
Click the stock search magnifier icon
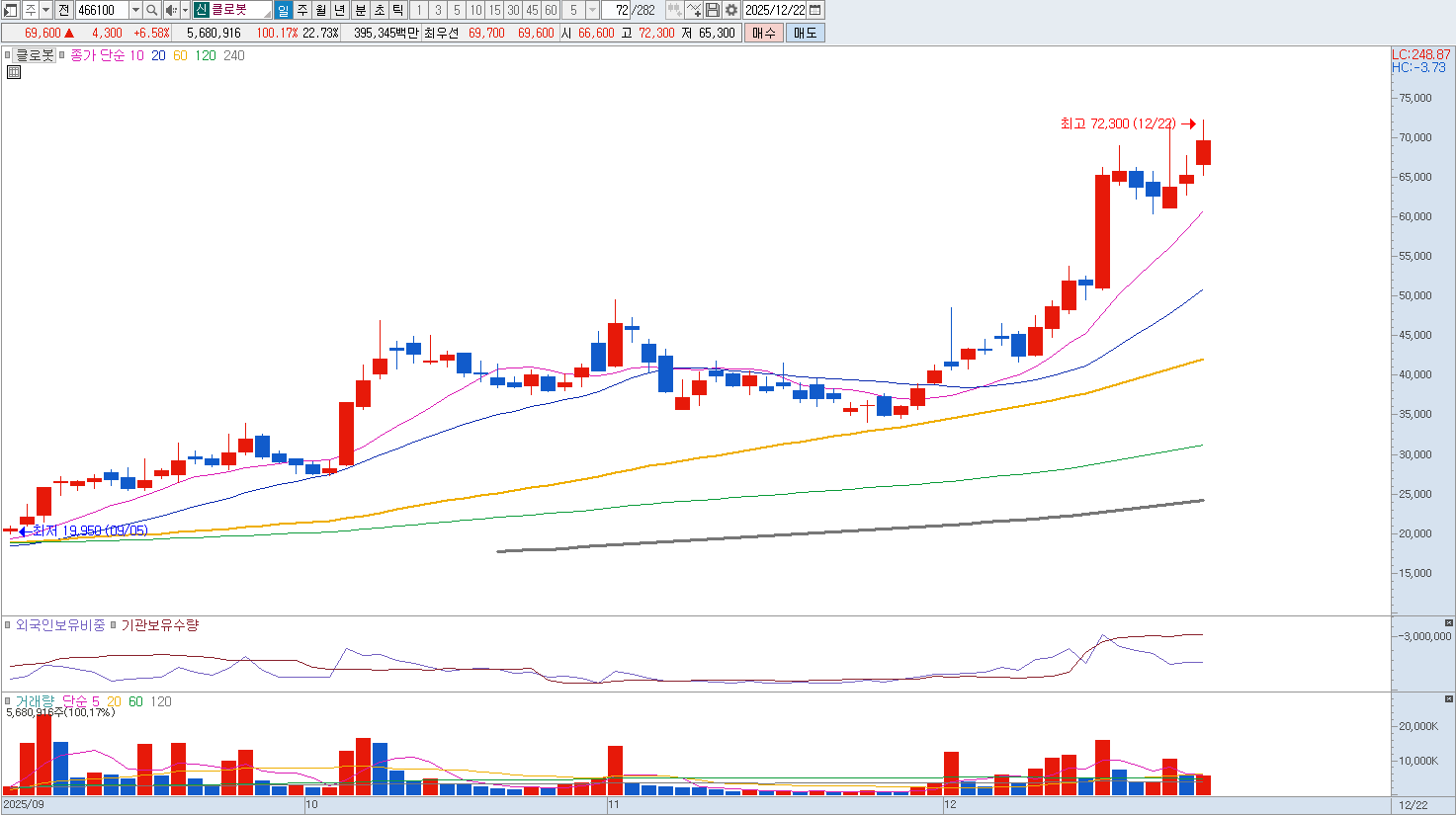coord(151,10)
